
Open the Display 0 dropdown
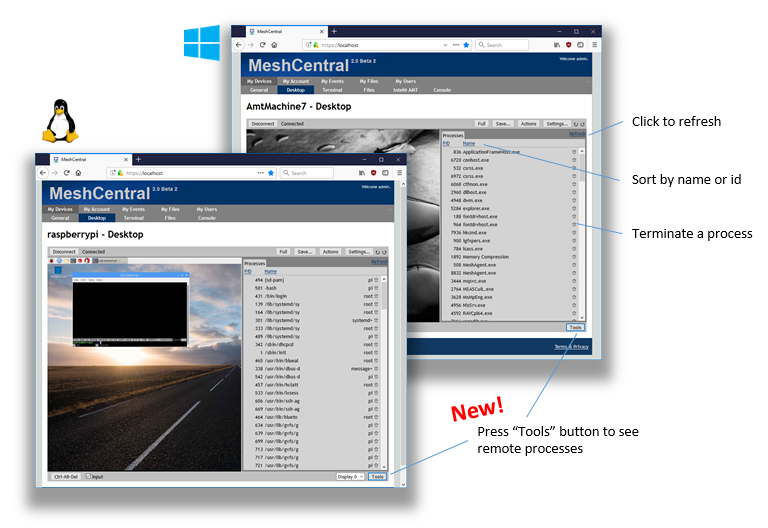pyautogui.click(x=350, y=477)
